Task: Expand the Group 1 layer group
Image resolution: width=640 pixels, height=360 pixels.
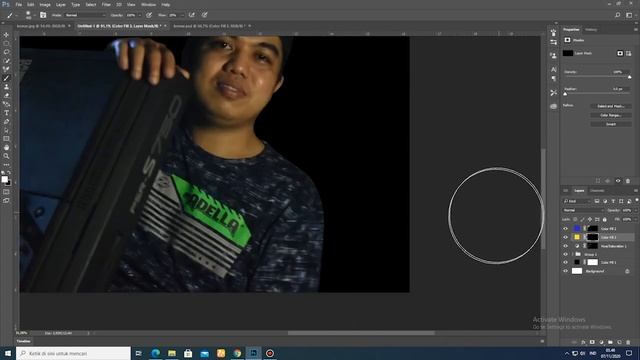Action: [x=572, y=254]
